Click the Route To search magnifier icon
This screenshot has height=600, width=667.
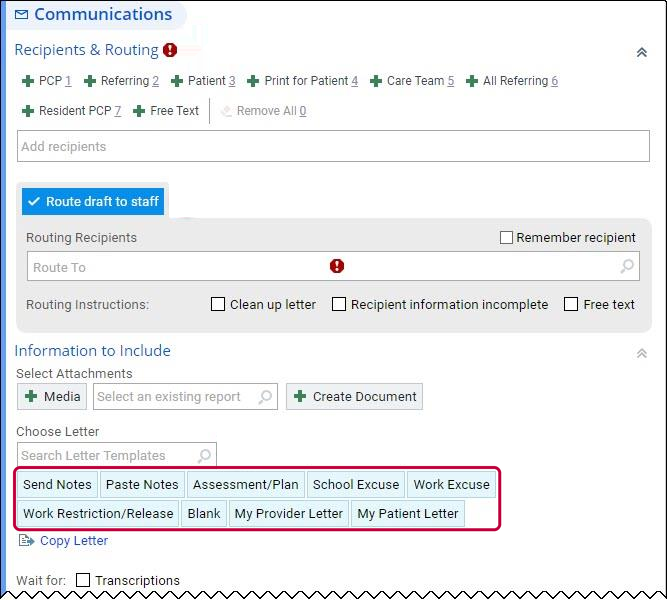coord(627,266)
